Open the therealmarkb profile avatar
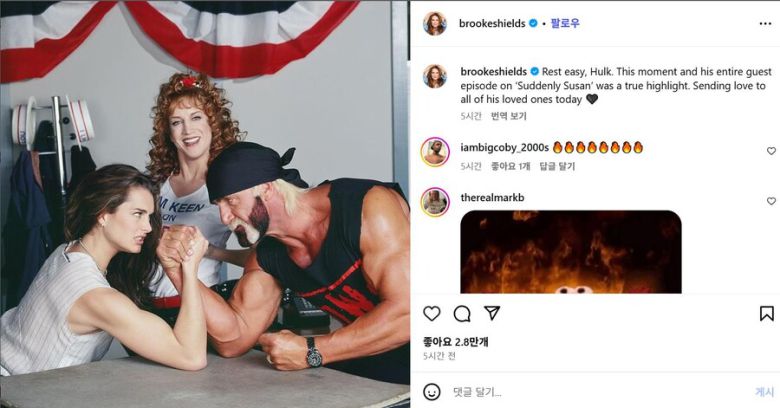780x408 pixels. (x=435, y=202)
